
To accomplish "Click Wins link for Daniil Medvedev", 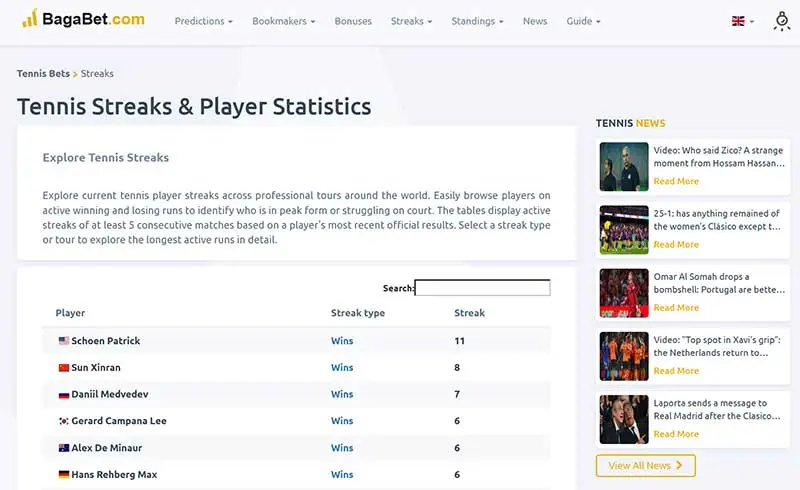I will click(342, 394).
